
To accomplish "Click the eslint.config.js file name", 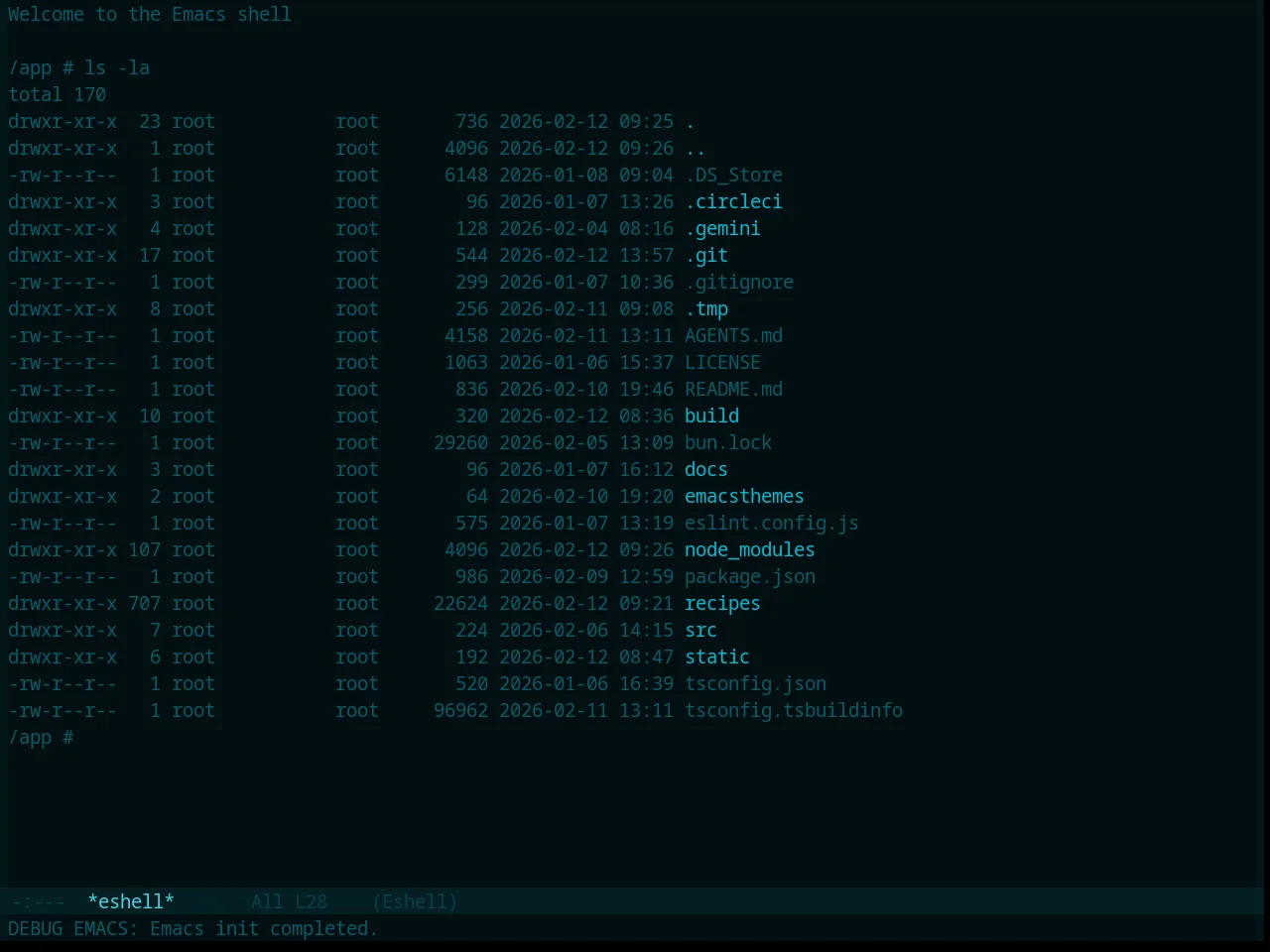I will pyautogui.click(x=772, y=523).
